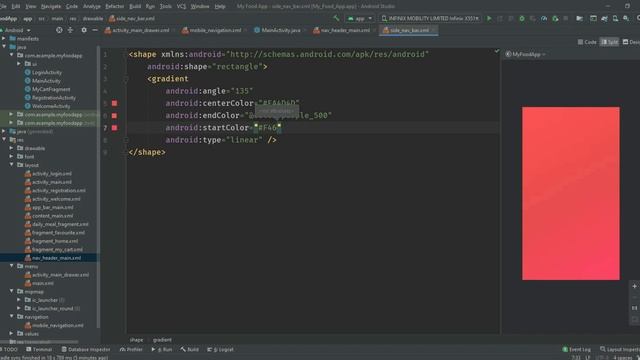Open the Build tool window

coord(190,349)
